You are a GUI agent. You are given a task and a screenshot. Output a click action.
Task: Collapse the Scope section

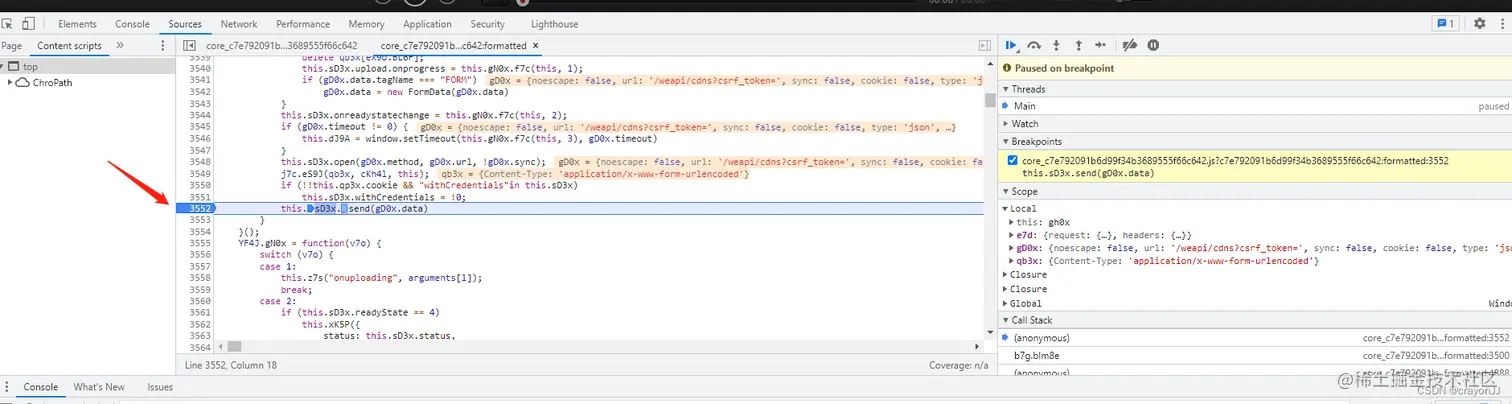(1005, 191)
